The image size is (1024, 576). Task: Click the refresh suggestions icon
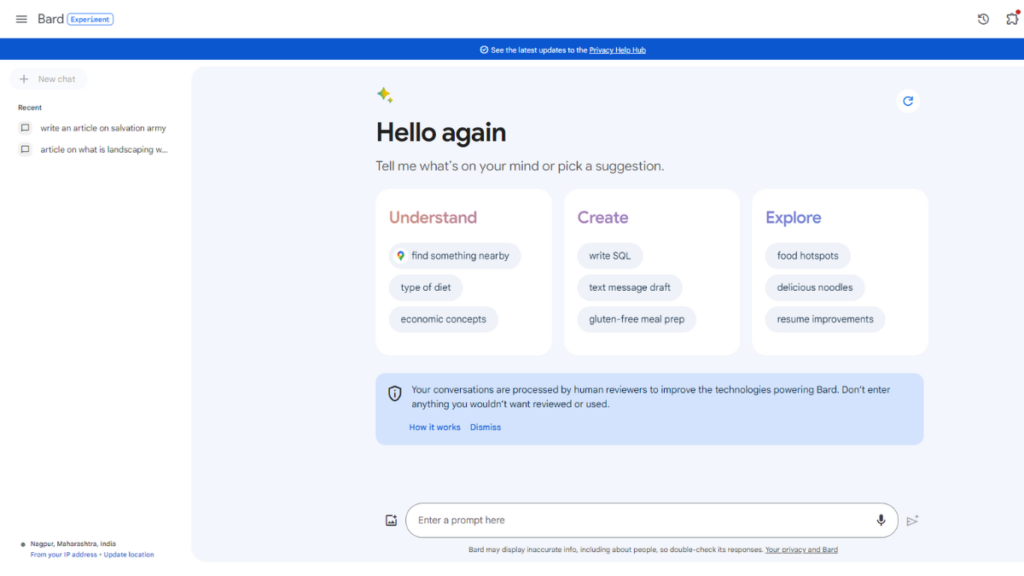tap(908, 101)
